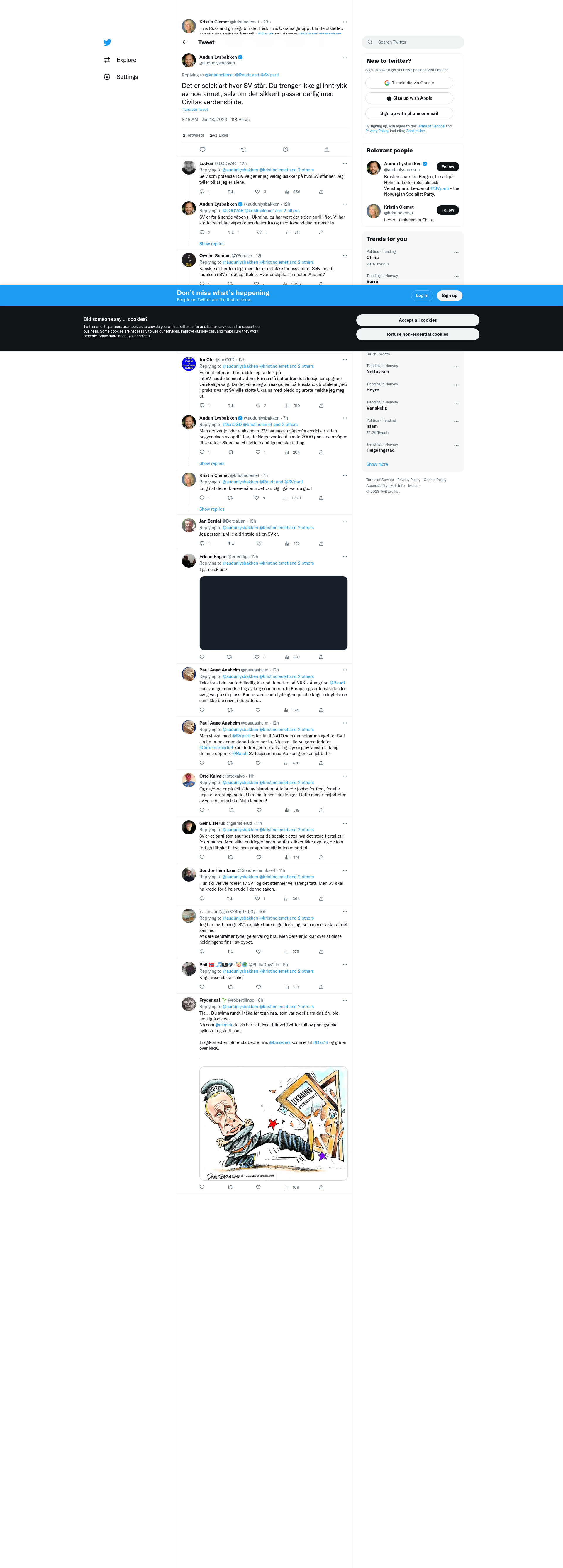Share the main tweet via share icon

click(x=327, y=150)
